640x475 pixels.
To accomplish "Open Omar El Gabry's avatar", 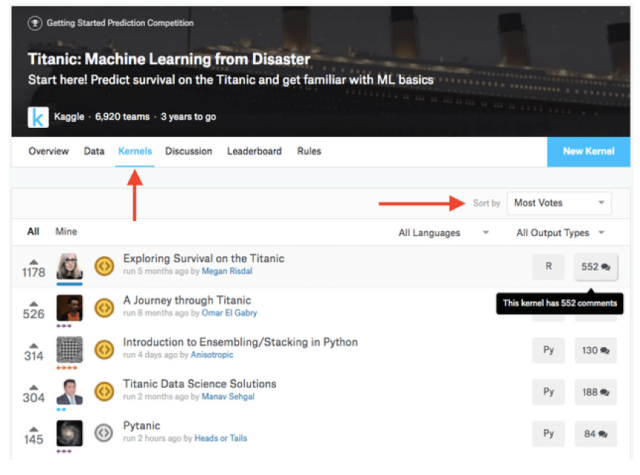I will (x=69, y=308).
